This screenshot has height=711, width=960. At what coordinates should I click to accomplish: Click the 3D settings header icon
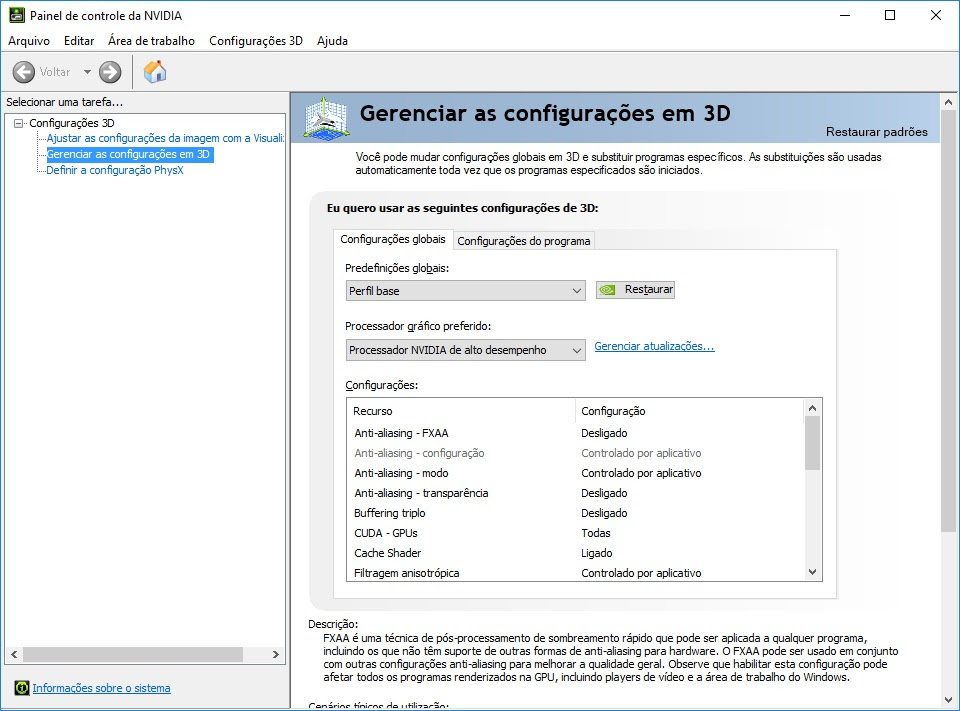326,118
